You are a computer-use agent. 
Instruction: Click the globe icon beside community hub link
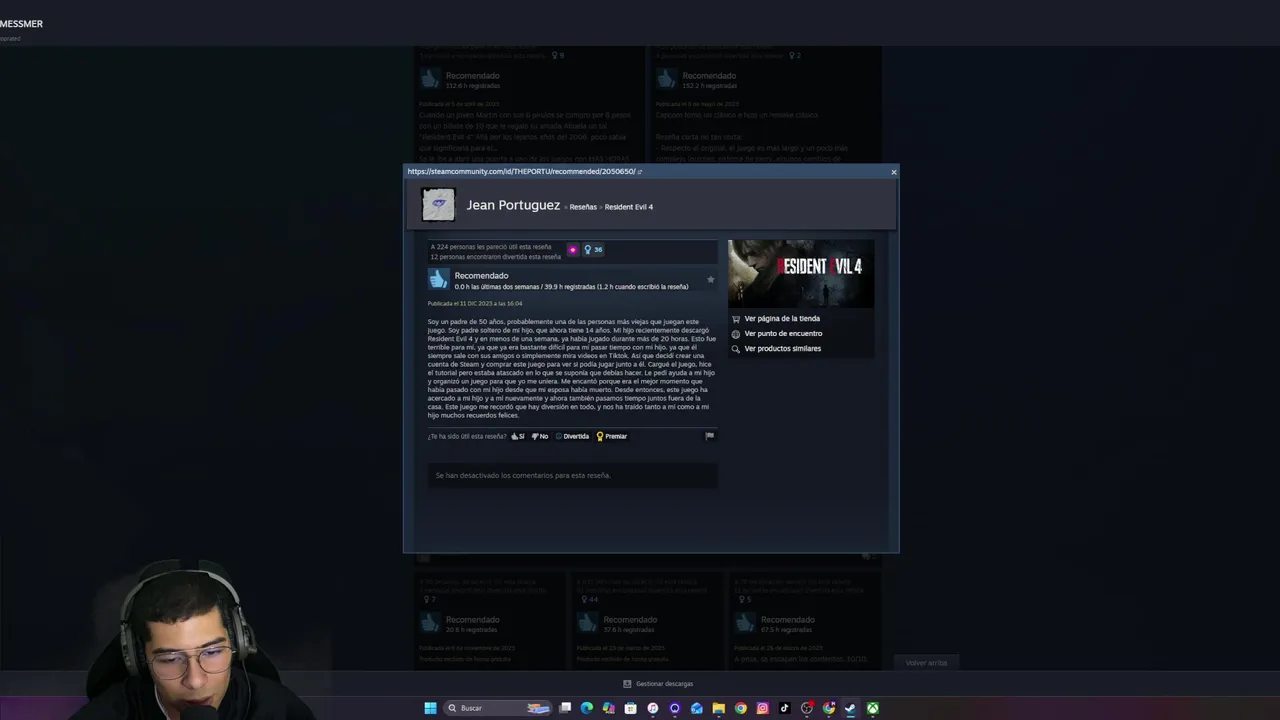click(x=736, y=334)
